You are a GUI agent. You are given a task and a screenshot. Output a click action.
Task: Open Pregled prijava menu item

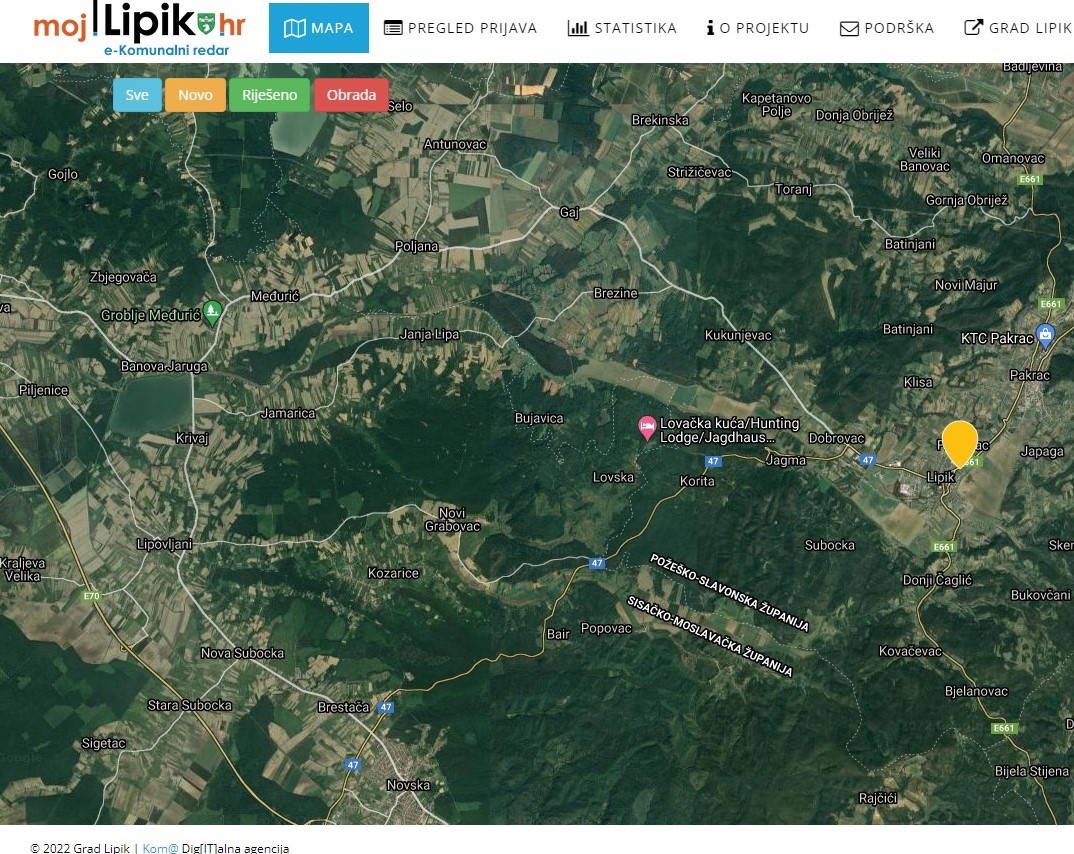(461, 28)
